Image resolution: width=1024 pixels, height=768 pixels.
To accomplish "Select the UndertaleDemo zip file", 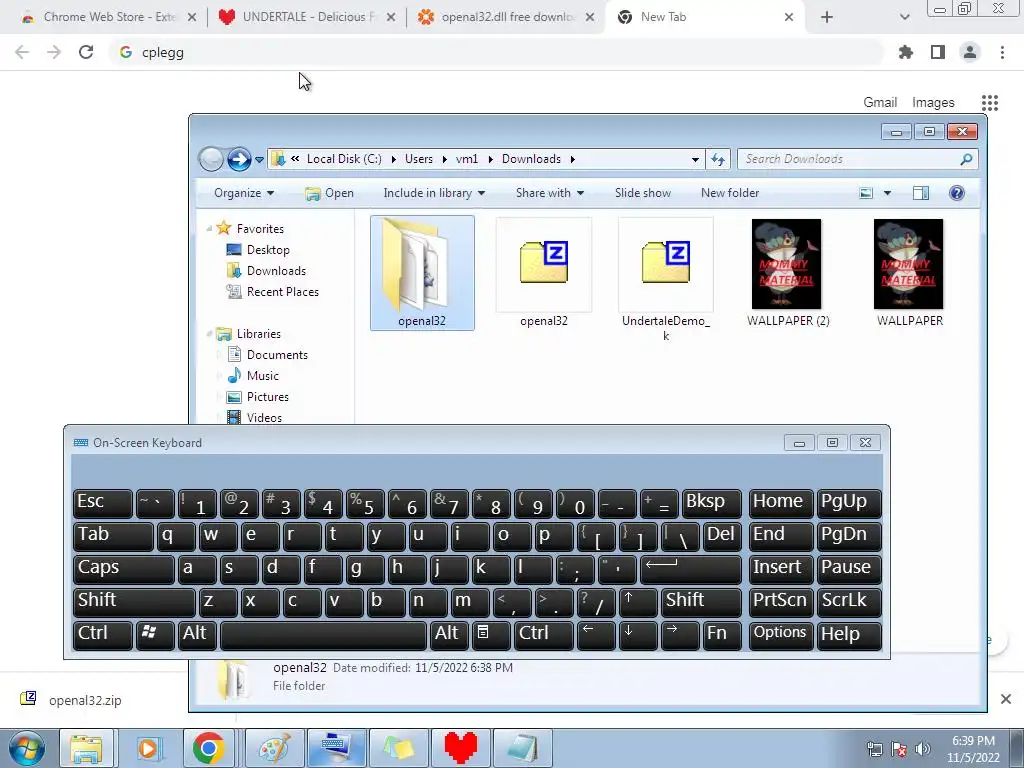I will (665, 280).
